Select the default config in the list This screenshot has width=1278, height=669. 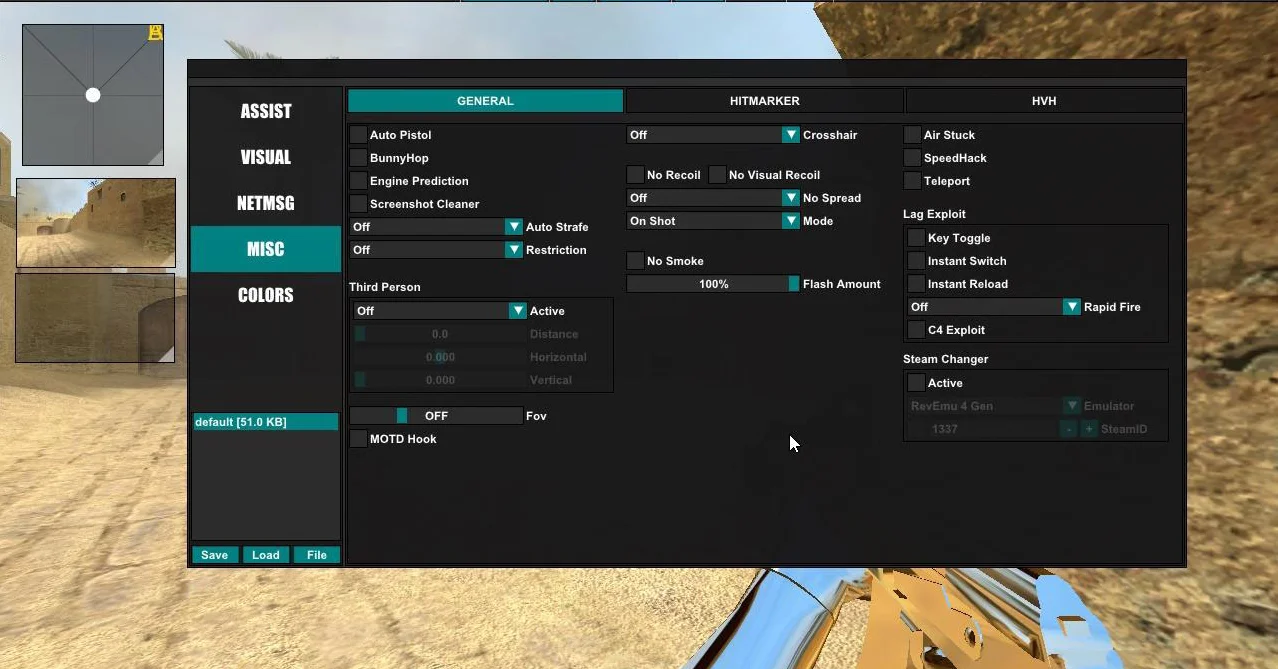tap(265, 422)
